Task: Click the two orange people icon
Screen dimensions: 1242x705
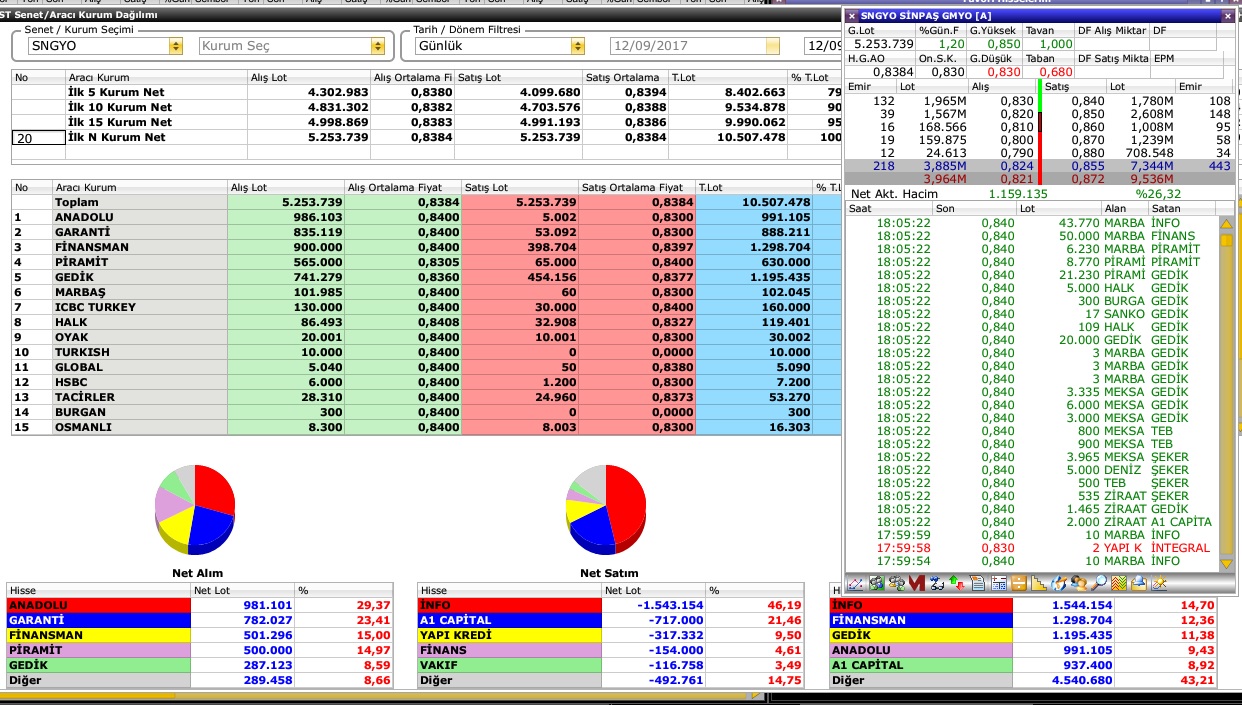Action: coord(1079,583)
